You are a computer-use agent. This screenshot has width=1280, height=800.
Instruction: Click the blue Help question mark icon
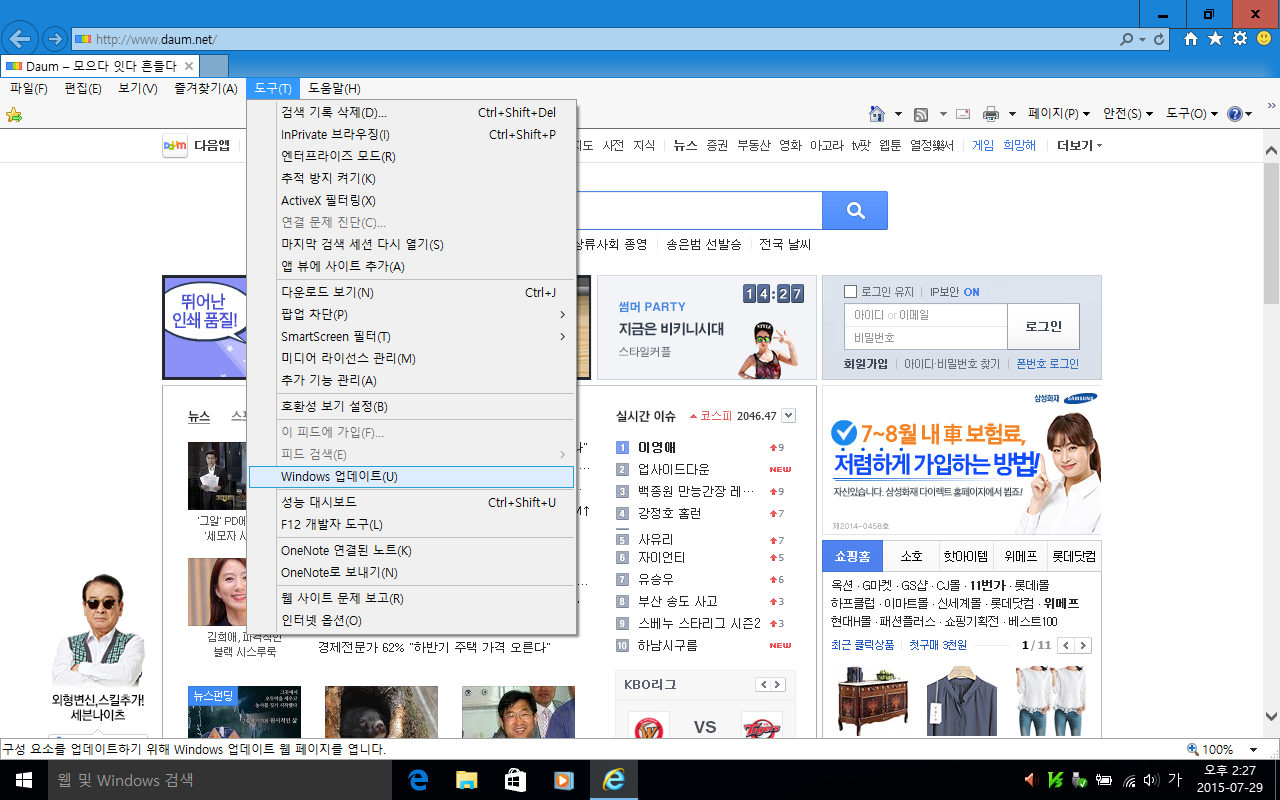tap(1234, 114)
